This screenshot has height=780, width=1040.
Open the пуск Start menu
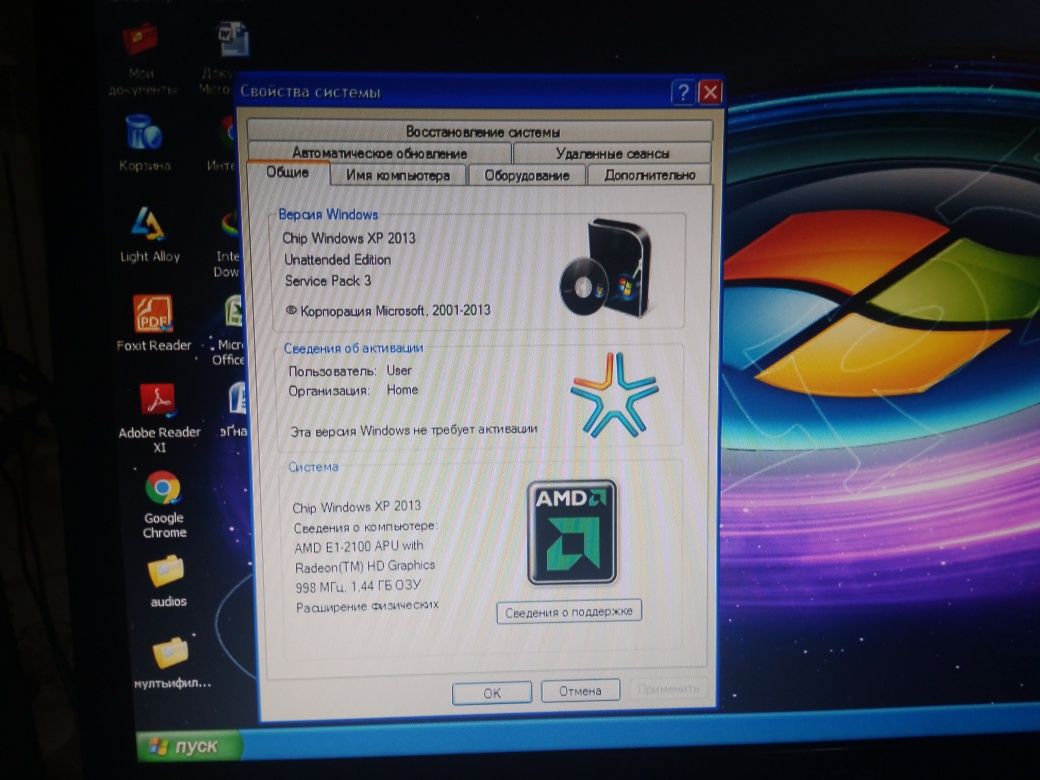tap(188, 746)
